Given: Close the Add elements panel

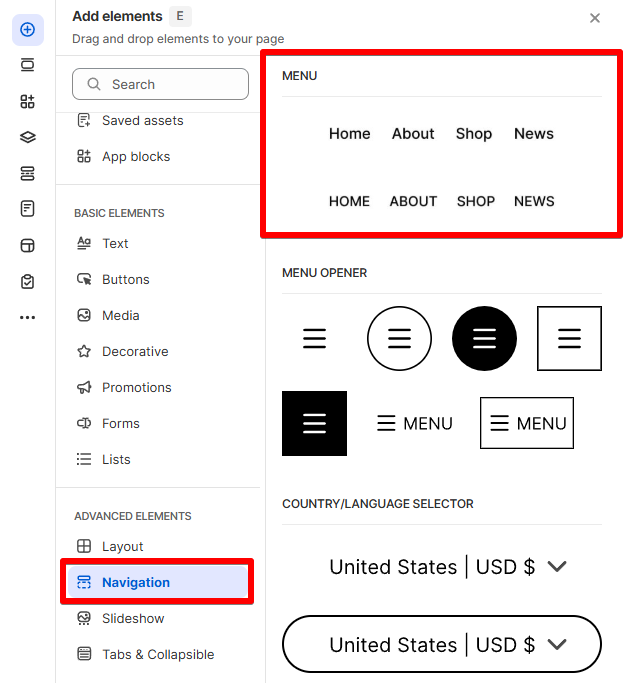Looking at the screenshot, I should point(594,18).
